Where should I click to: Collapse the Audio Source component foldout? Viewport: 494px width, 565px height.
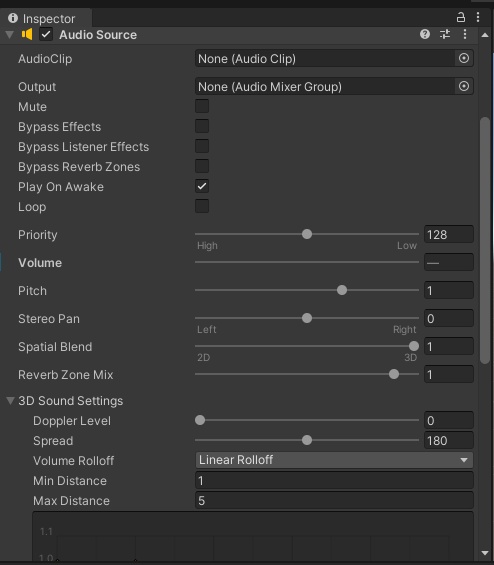(10, 35)
